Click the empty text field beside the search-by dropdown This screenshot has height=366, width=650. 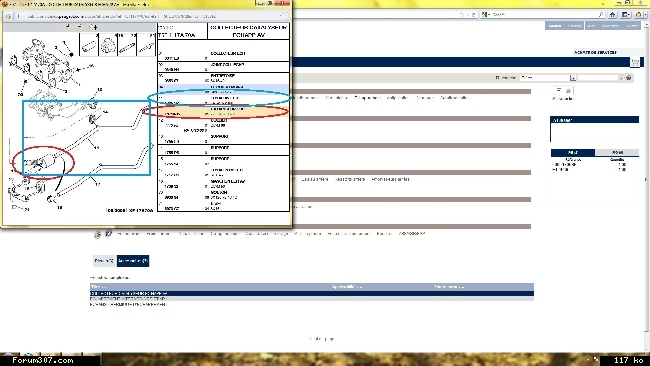coord(597,78)
